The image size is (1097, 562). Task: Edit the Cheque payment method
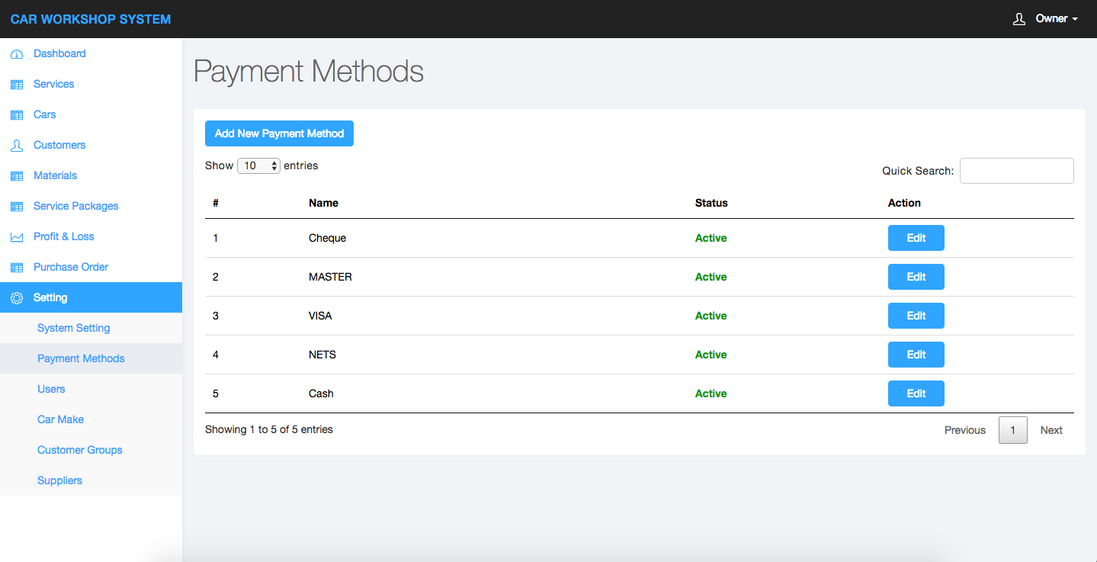(x=916, y=238)
